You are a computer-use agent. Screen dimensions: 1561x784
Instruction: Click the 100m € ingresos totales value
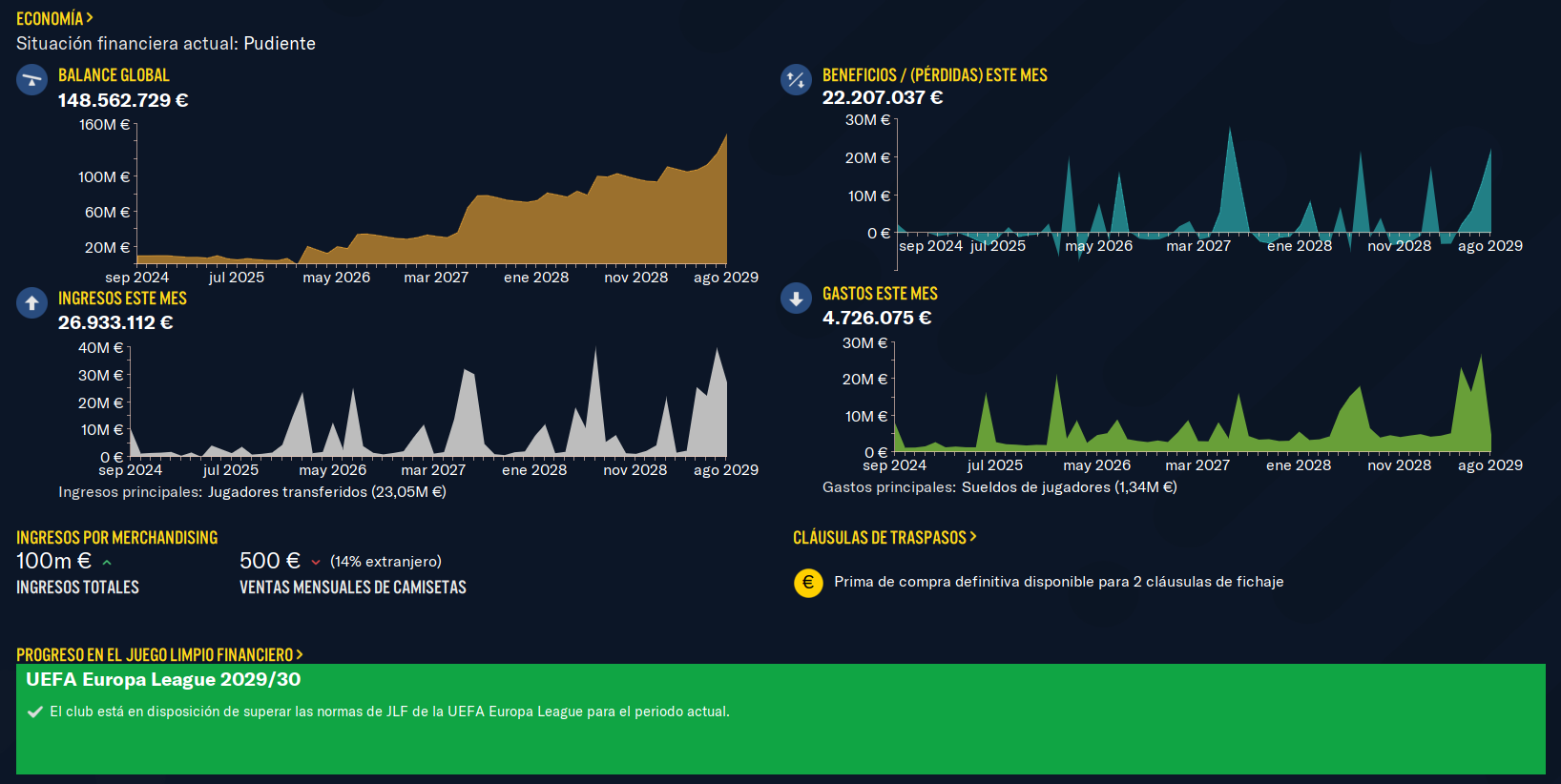tap(53, 561)
